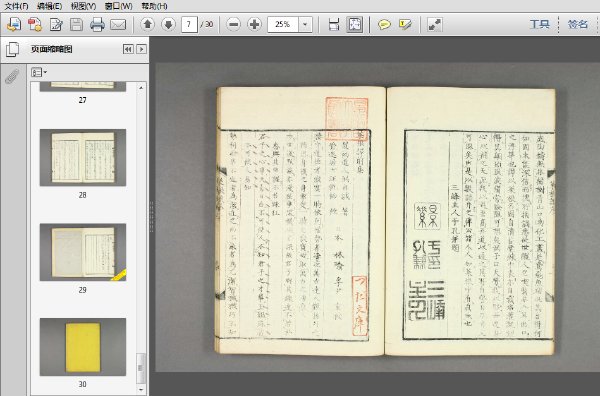Select page 29 thumbnail
The width and height of the screenshot is (600, 396).
[83, 252]
